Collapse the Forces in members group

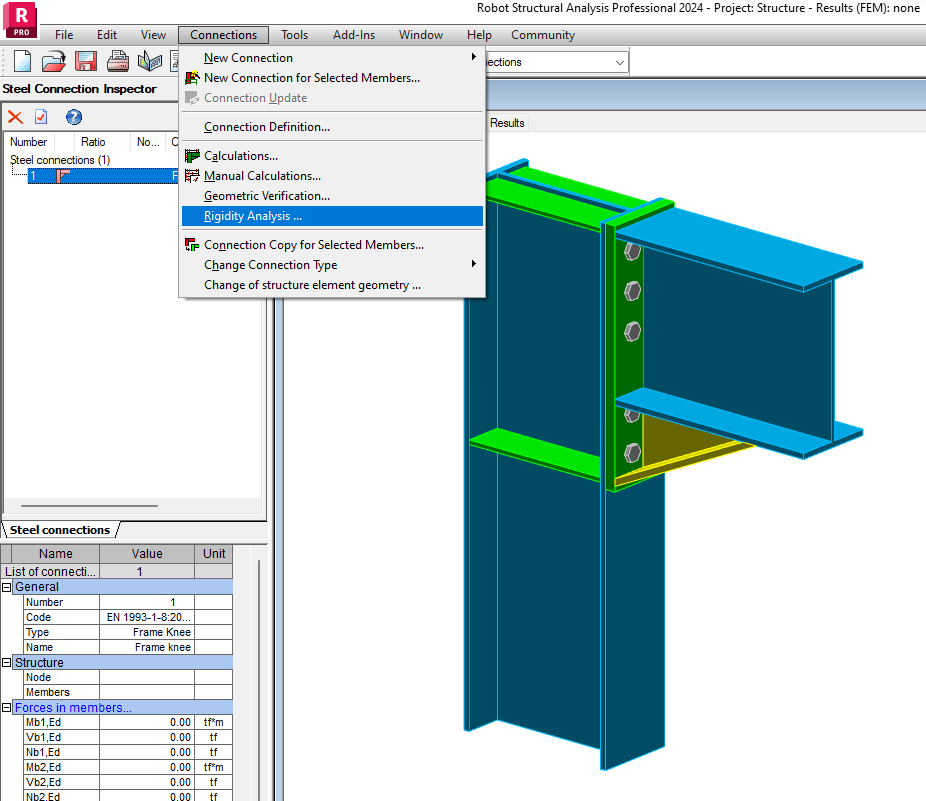pos(6,708)
